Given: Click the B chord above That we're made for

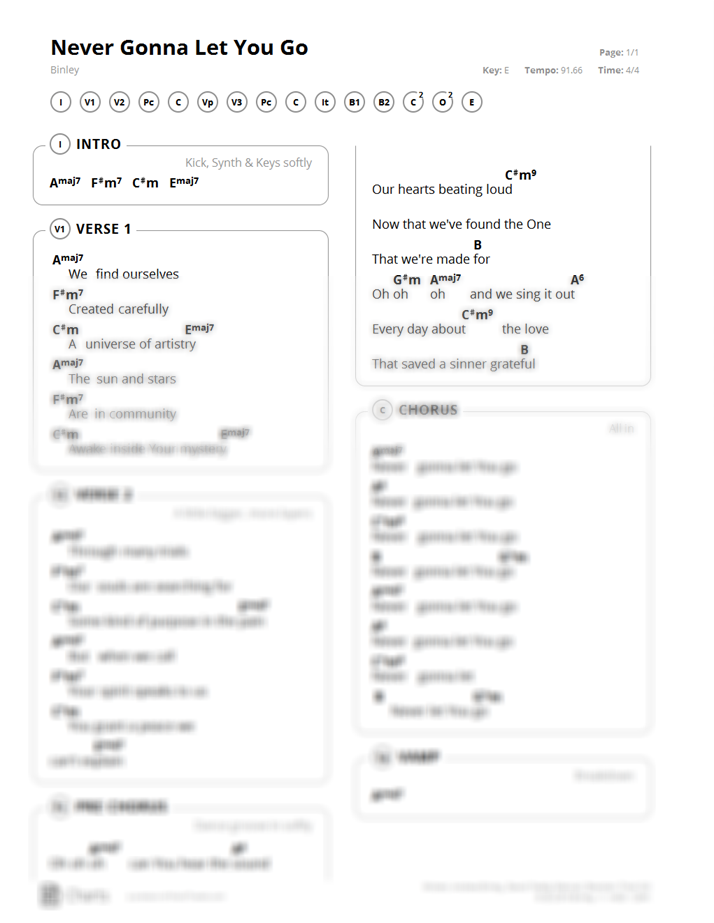Looking at the screenshot, I should tap(478, 245).
